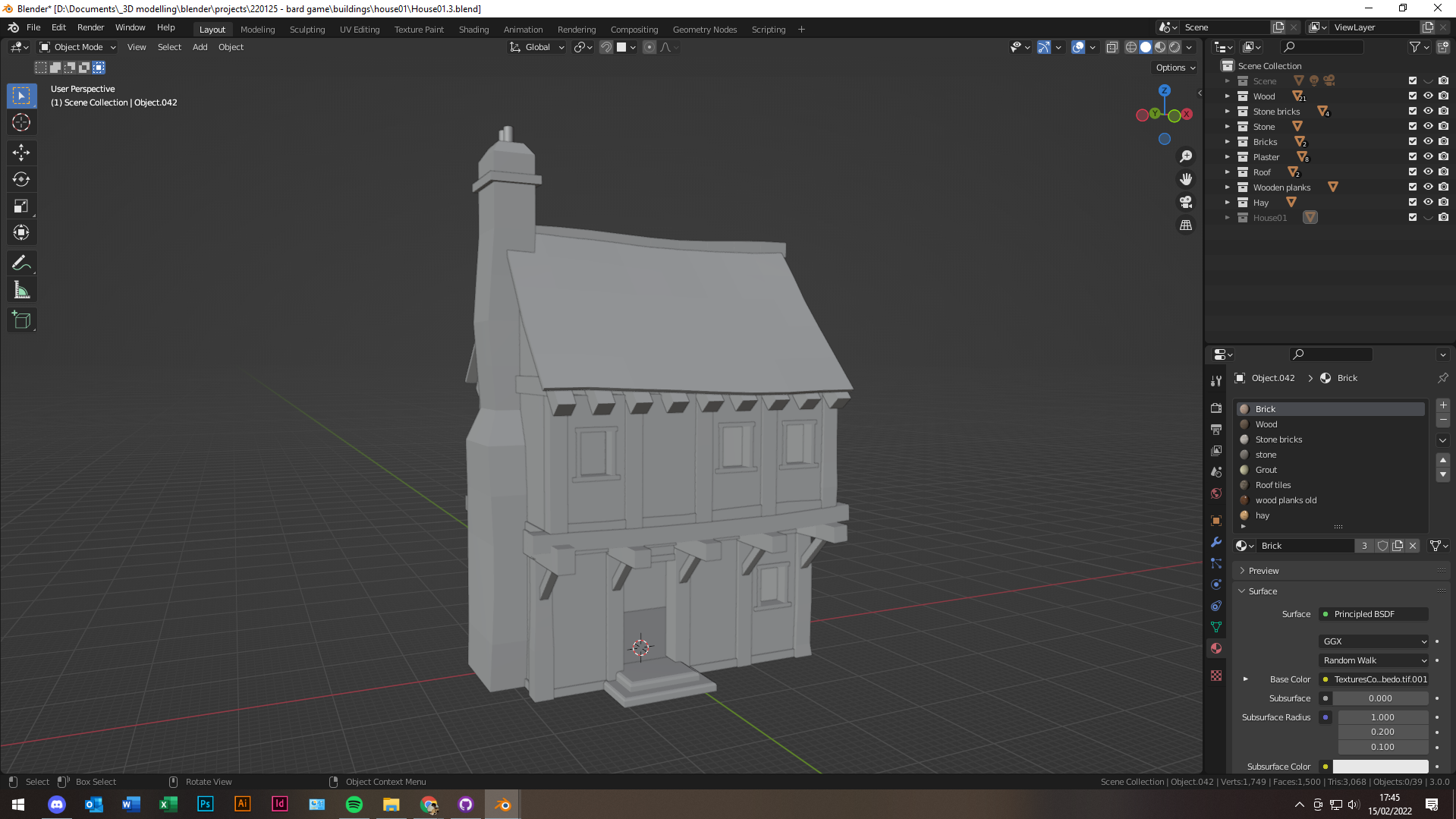
Task: Select the Move tool in the toolbar
Action: point(21,153)
